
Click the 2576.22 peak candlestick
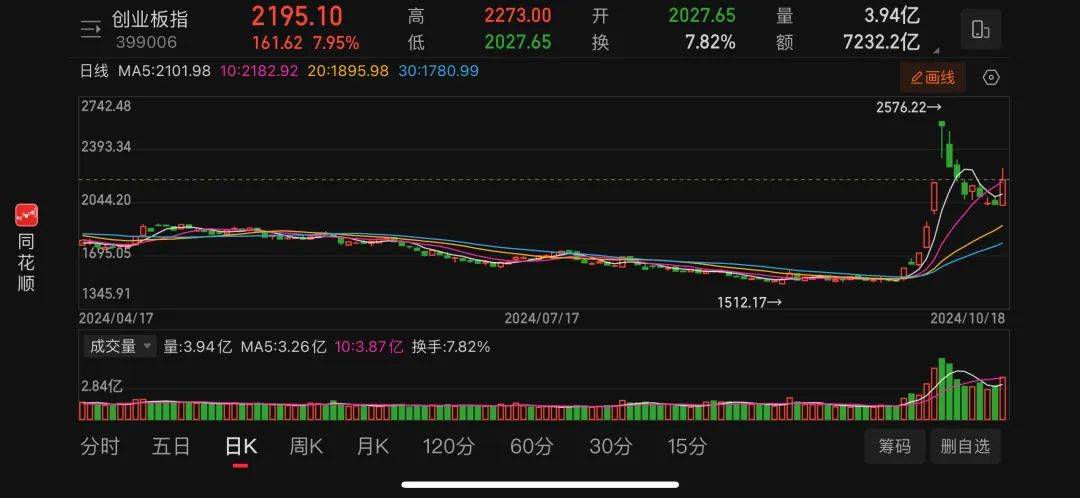point(942,139)
